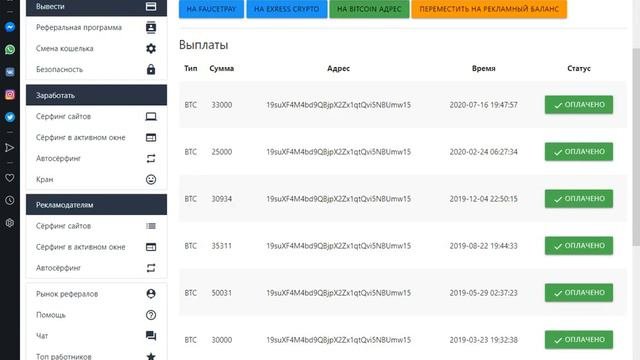Click timestamp 2019-05-29 02:37:23

[484, 293]
